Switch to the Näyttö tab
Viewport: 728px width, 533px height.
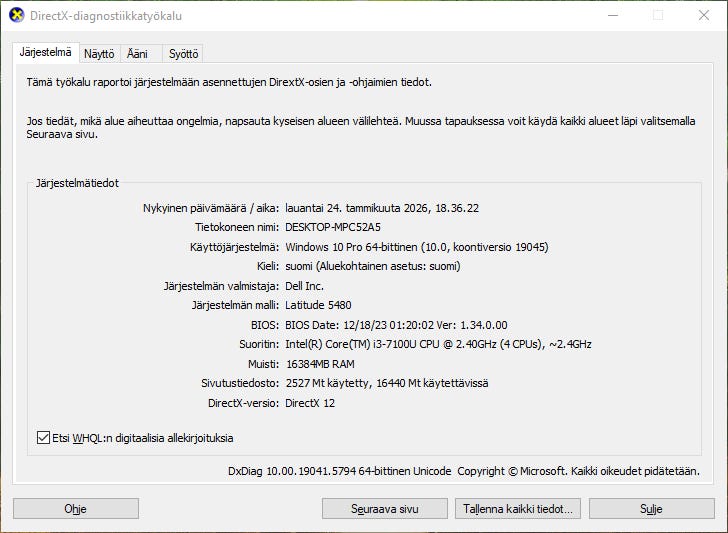pyautogui.click(x=99, y=54)
